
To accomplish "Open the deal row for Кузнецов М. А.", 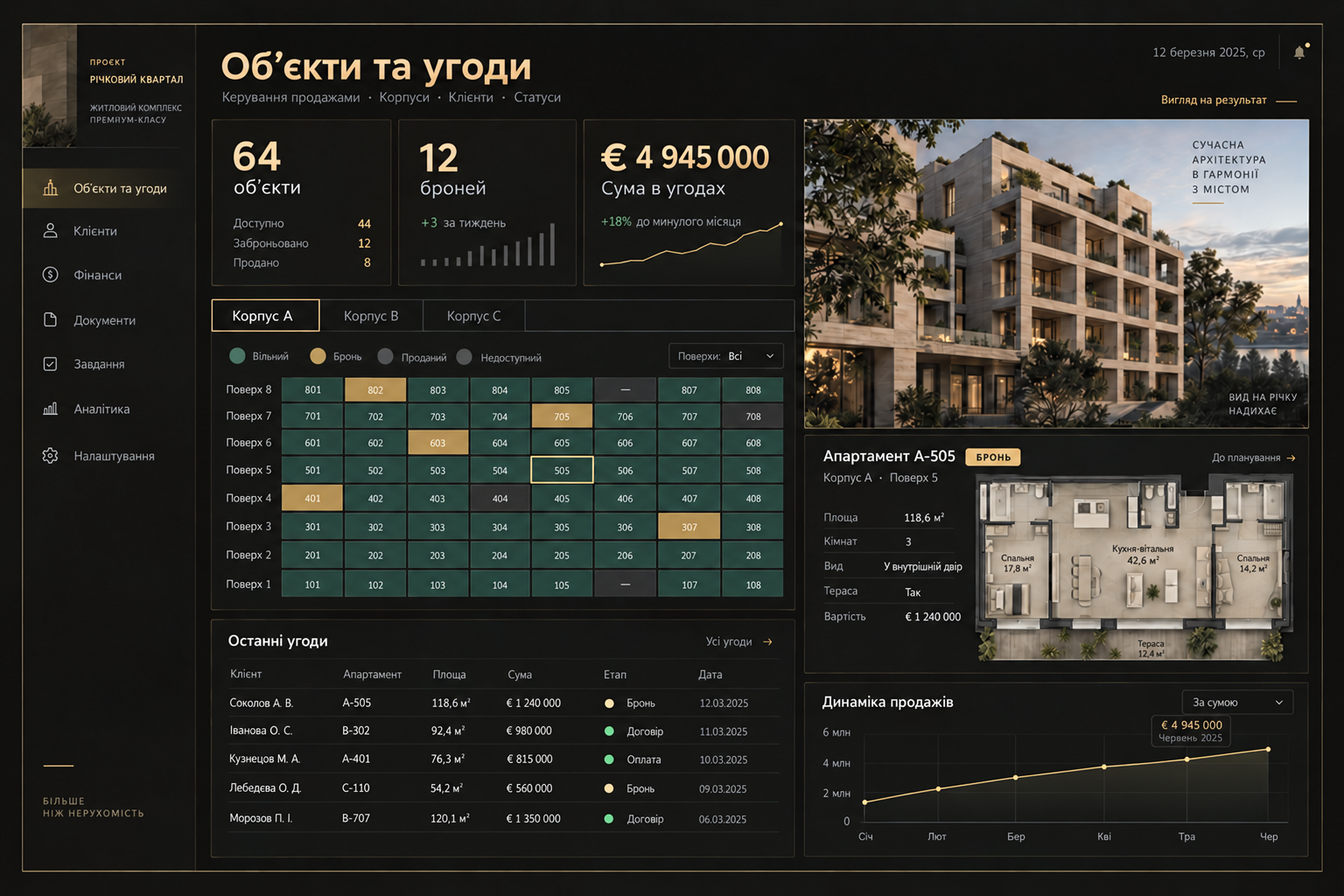I will [x=503, y=759].
